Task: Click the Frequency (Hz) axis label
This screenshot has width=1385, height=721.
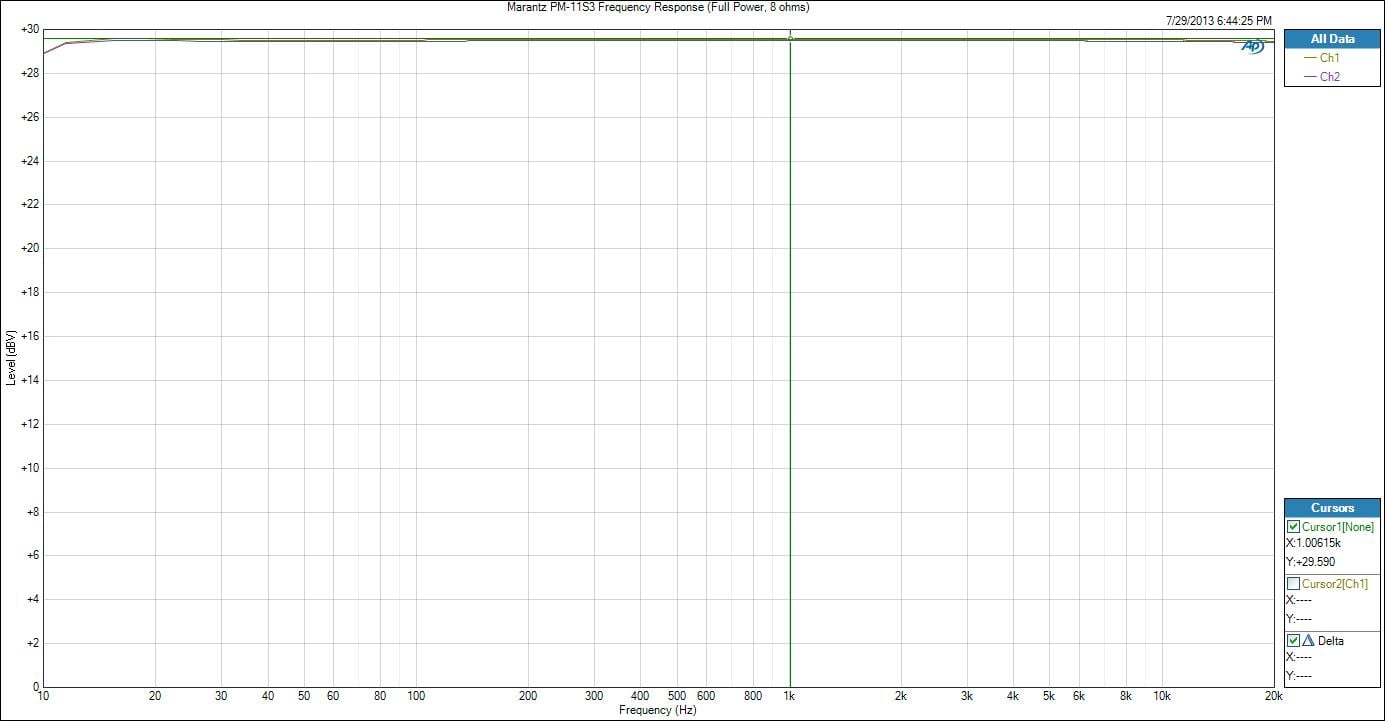Action: pos(657,710)
